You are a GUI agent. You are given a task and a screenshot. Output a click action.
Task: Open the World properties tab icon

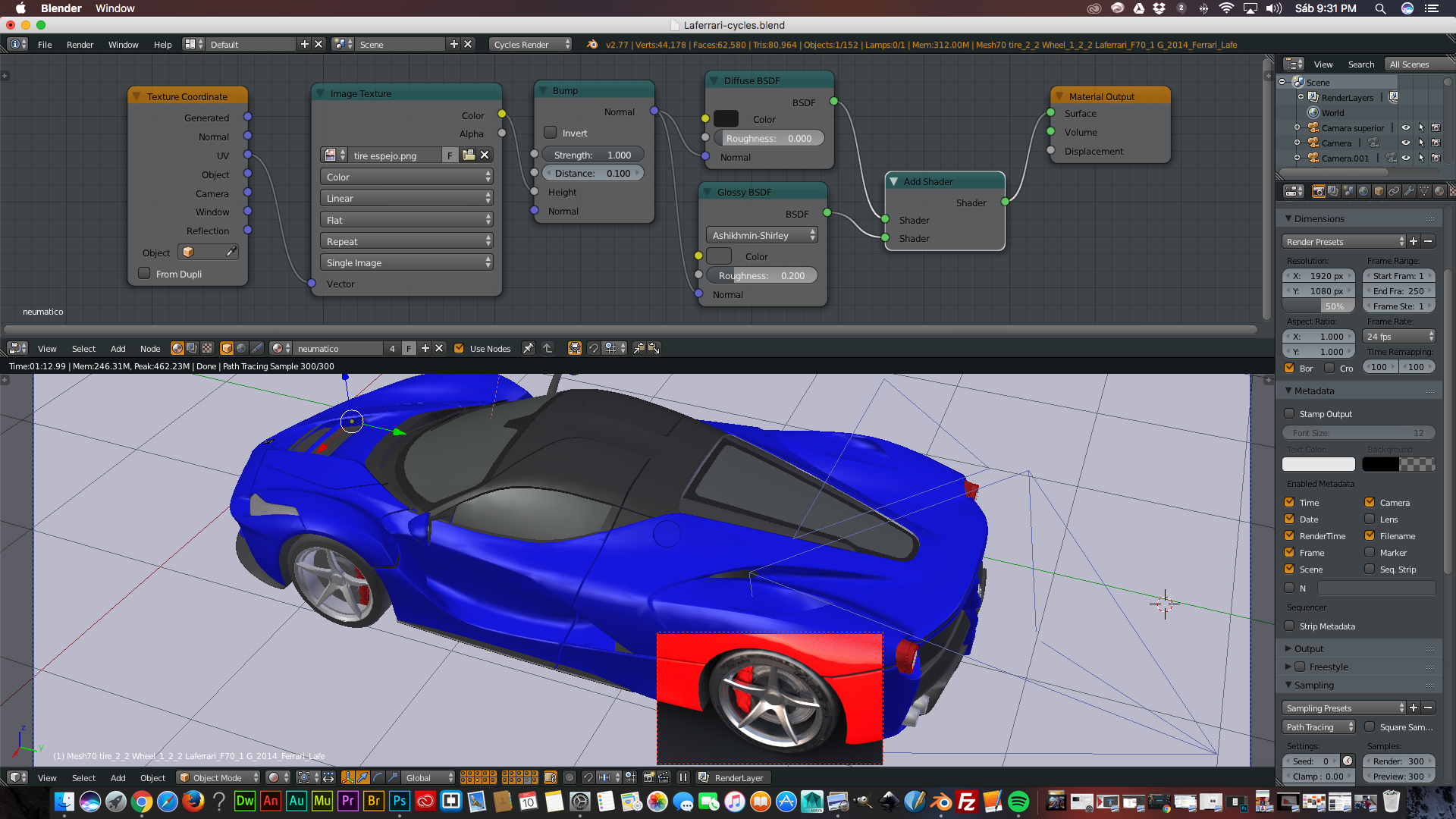point(1363,191)
